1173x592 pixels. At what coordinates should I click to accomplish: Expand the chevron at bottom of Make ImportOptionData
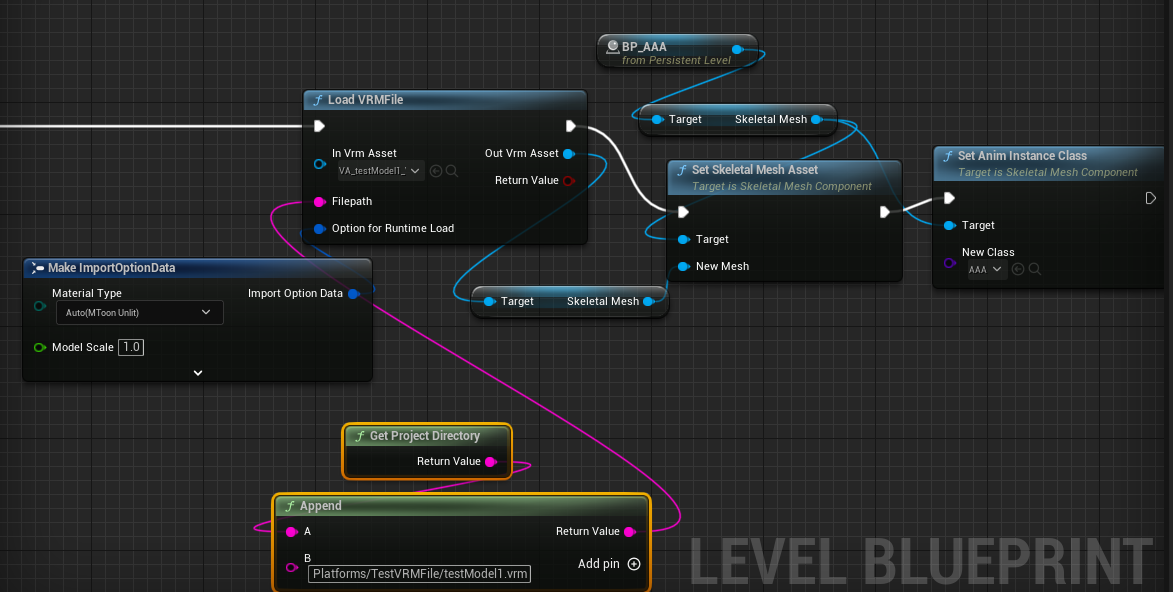[x=197, y=371]
